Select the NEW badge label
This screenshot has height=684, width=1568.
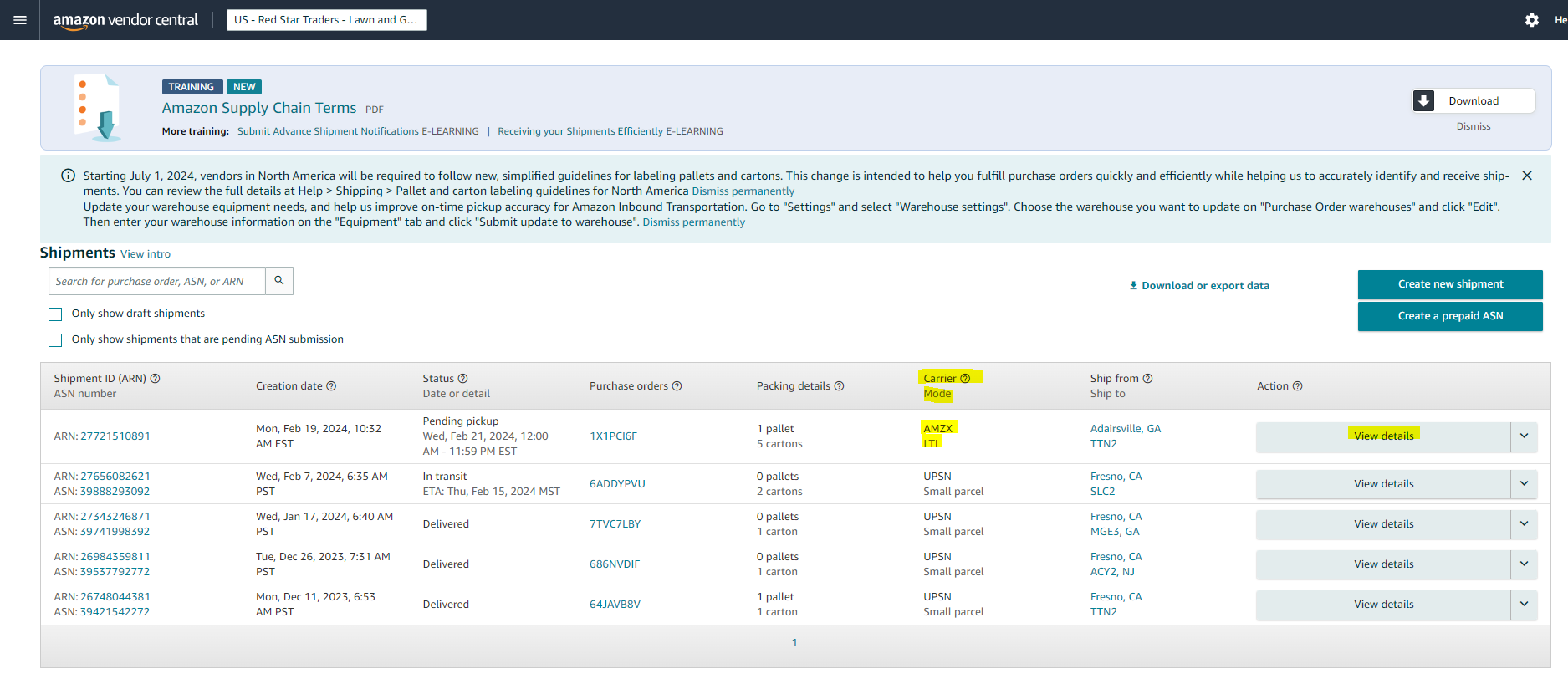tap(244, 87)
